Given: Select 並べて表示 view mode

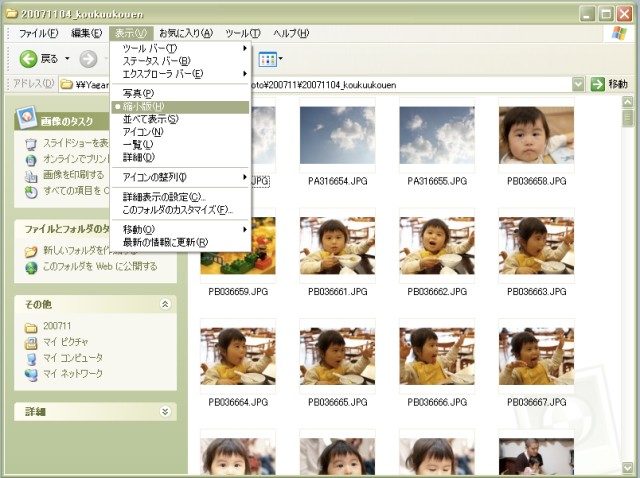Looking at the screenshot, I should 150,119.
